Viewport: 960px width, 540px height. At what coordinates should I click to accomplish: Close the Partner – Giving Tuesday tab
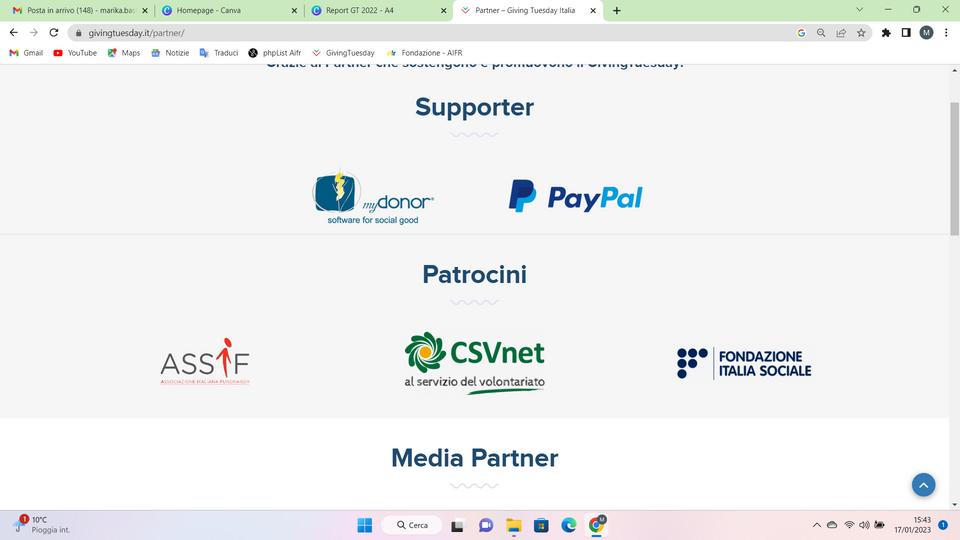593,10
